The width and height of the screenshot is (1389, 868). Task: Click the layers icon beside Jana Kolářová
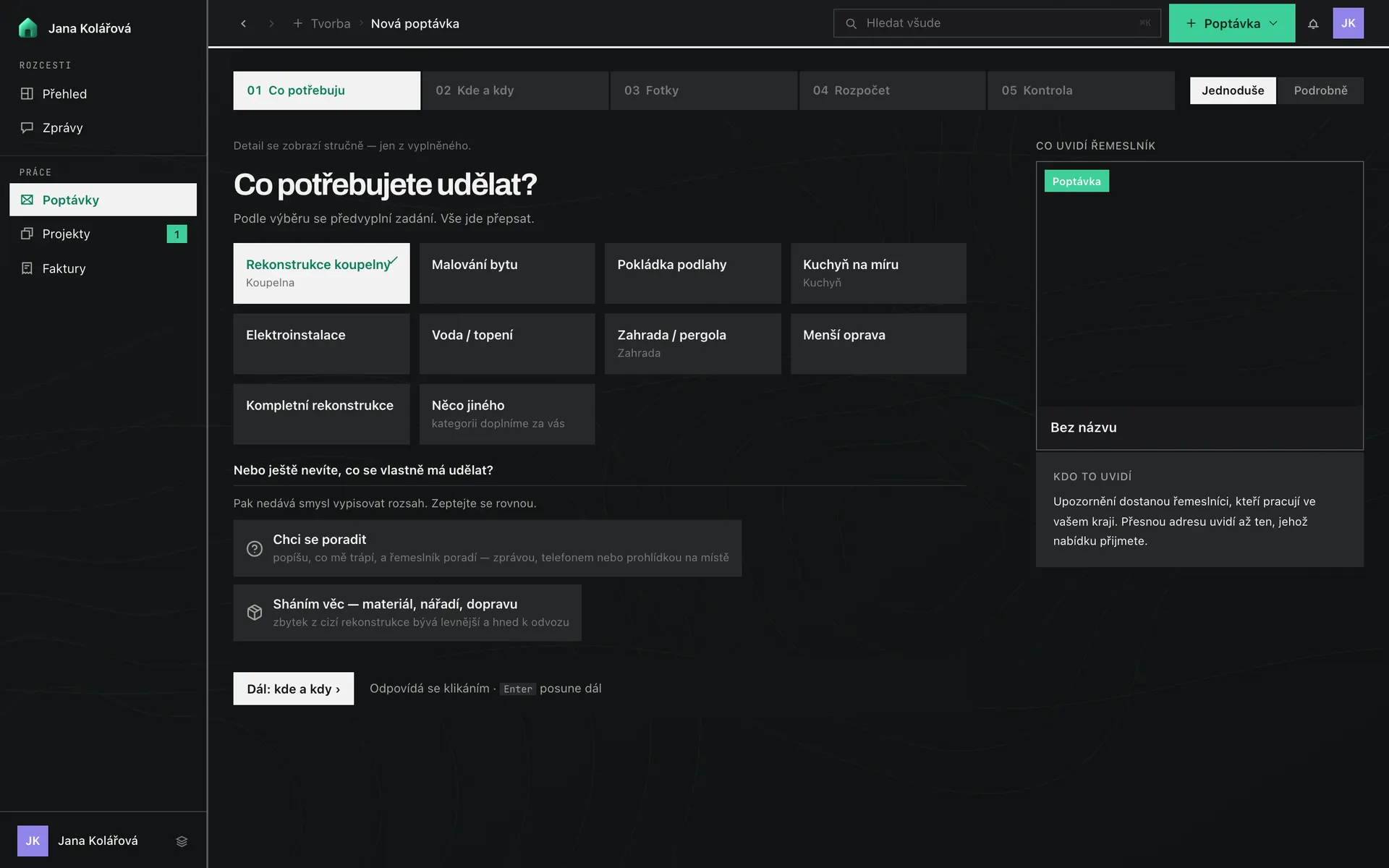click(182, 841)
